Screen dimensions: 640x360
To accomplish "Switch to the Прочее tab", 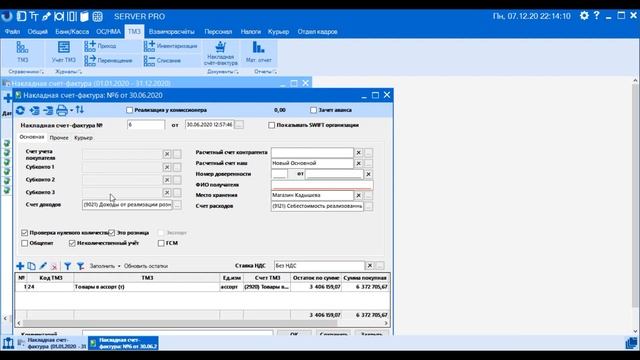I will coord(59,138).
